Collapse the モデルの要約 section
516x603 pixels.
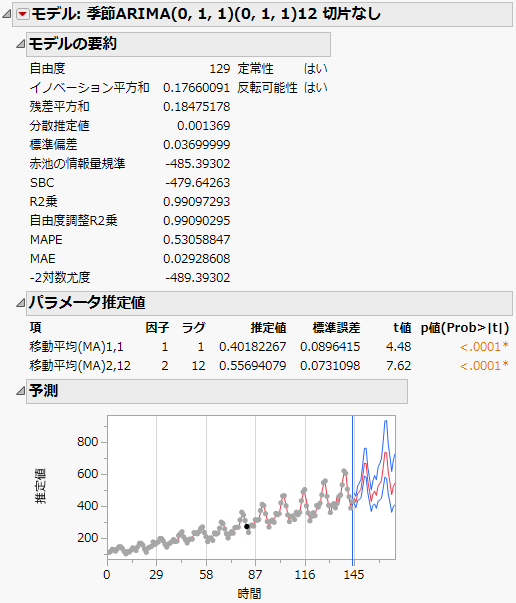click(x=20, y=44)
